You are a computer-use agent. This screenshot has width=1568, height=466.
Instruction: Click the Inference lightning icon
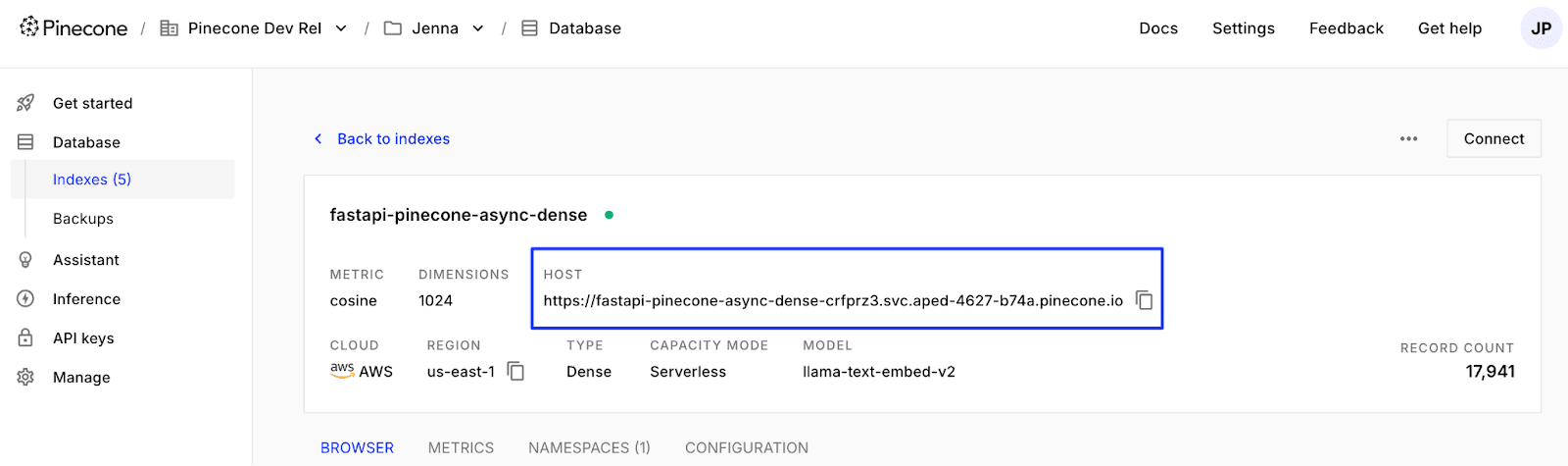[25, 299]
